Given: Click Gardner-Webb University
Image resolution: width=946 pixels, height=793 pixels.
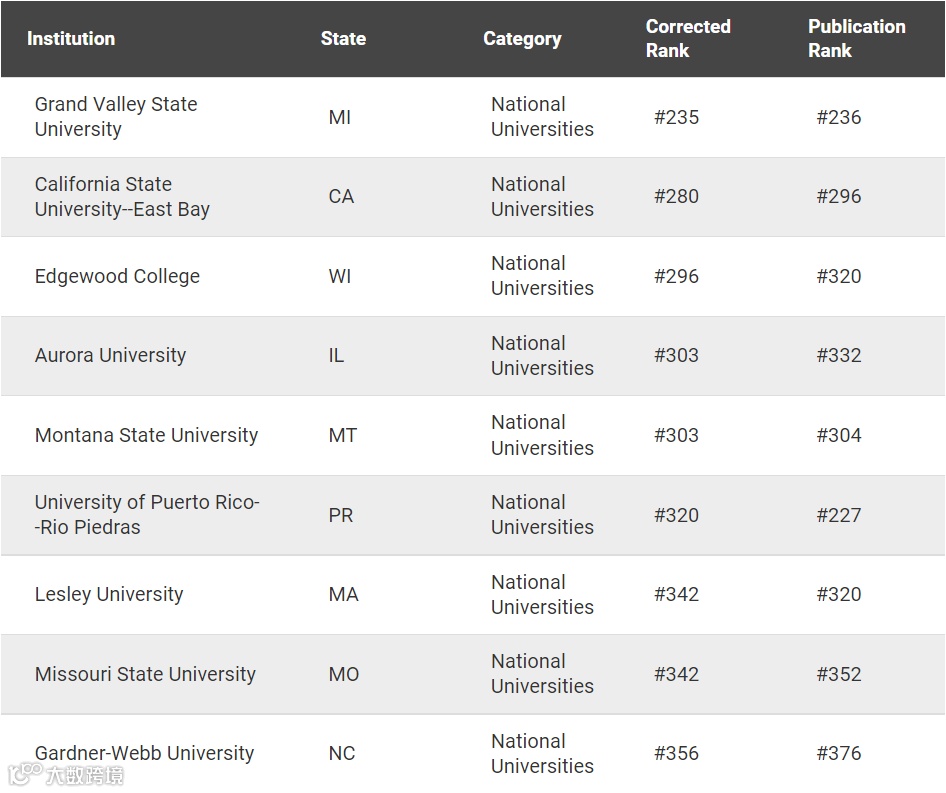Looking at the screenshot, I should 144,754.
